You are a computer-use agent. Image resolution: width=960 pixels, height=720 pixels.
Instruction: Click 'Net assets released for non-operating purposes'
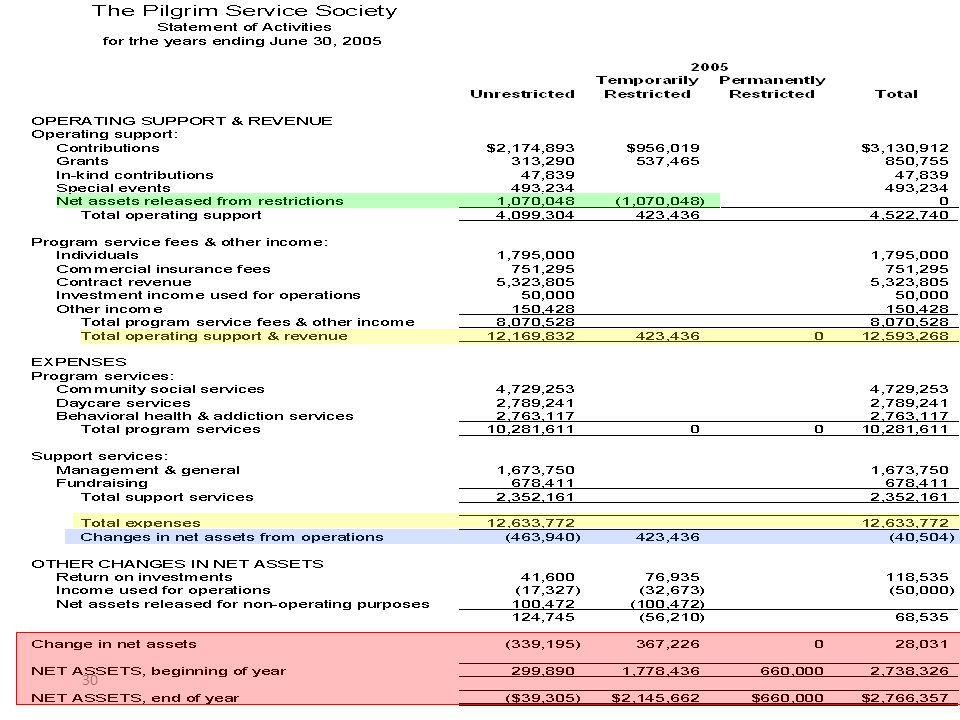[x=243, y=604]
